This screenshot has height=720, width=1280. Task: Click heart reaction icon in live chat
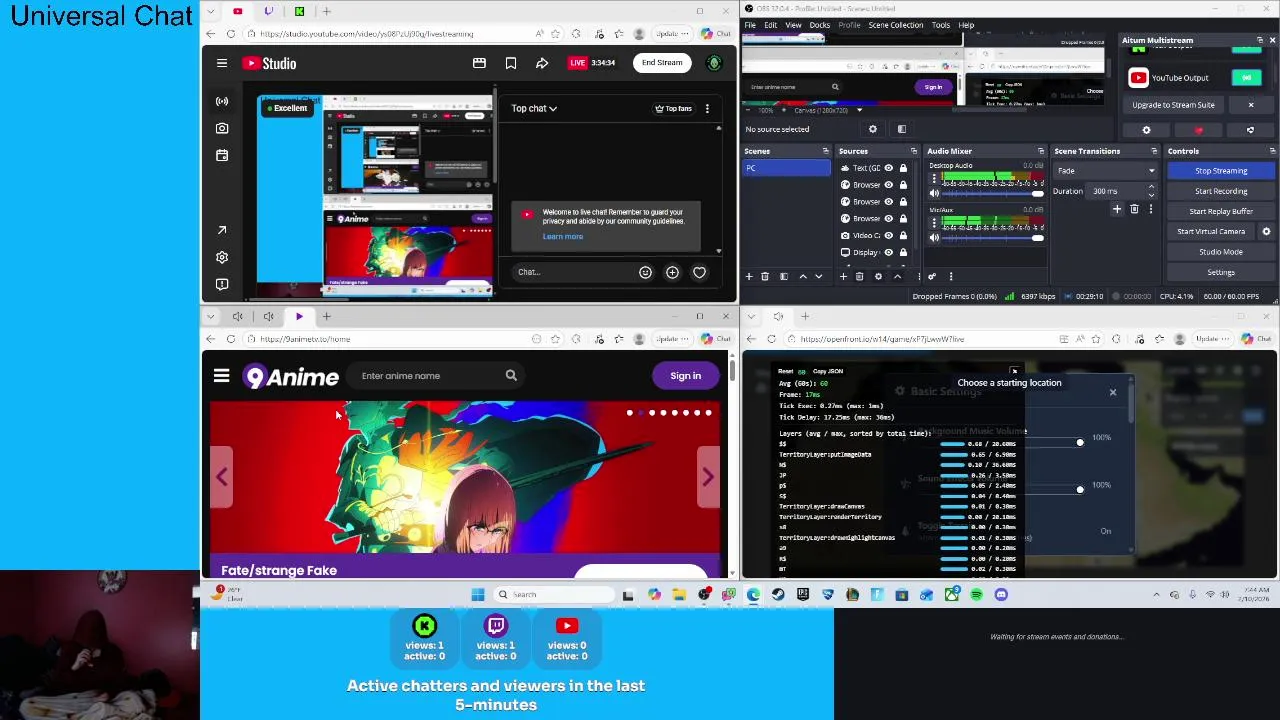pos(699,272)
